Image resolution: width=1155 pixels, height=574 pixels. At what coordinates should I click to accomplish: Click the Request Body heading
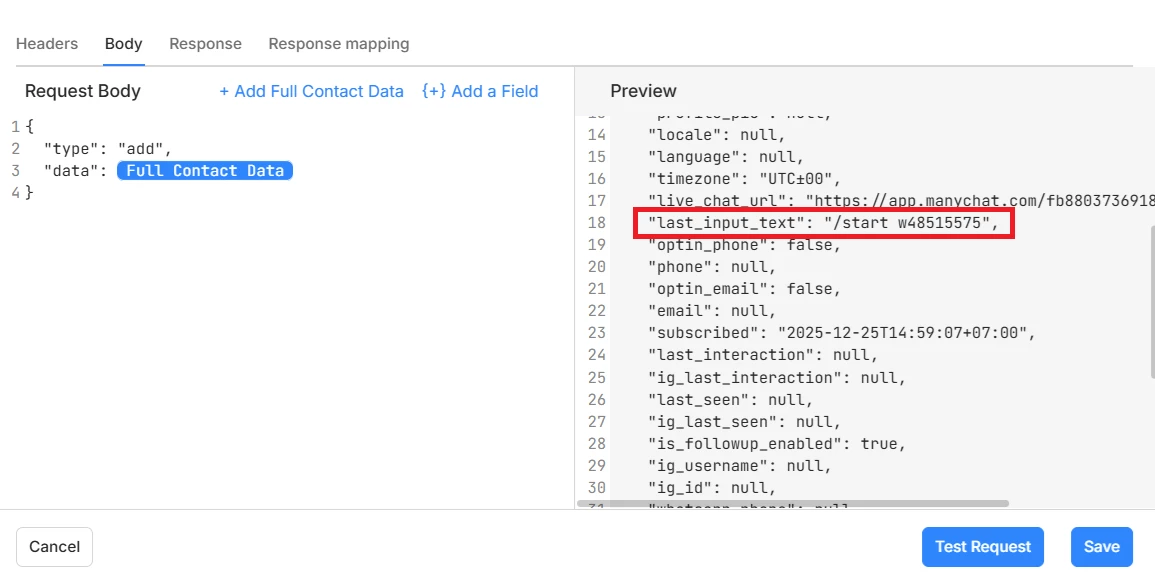(x=83, y=91)
